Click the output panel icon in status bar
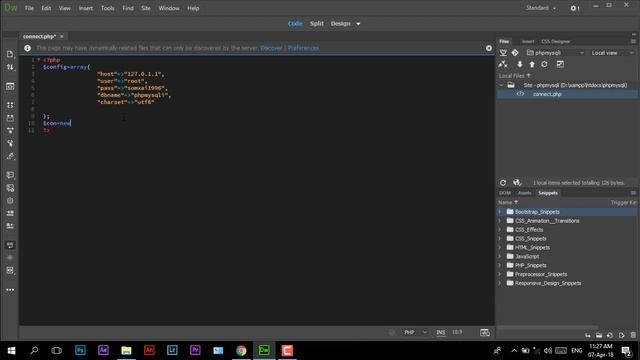Viewport: 640px width, 360px height. click(485, 333)
